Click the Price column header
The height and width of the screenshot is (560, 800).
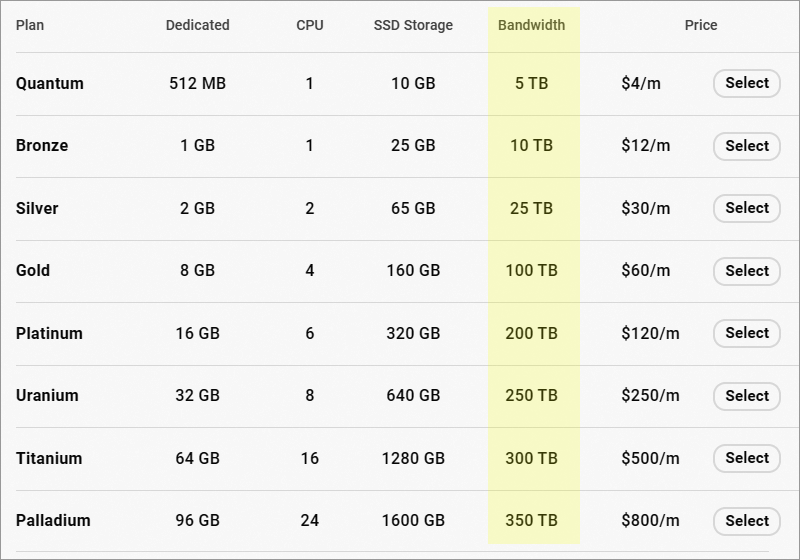click(x=701, y=25)
